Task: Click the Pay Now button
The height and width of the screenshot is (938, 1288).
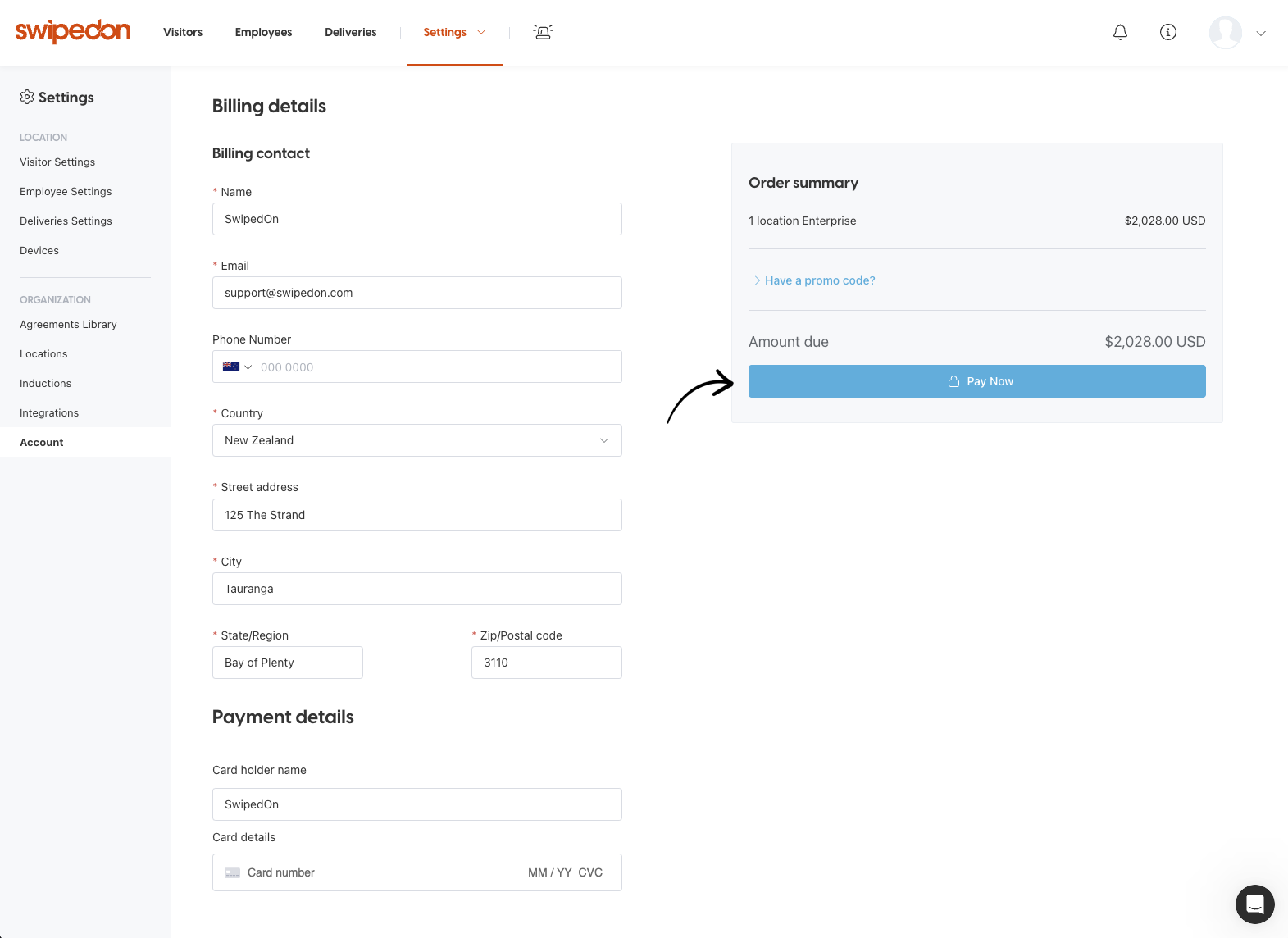Action: [x=977, y=381]
